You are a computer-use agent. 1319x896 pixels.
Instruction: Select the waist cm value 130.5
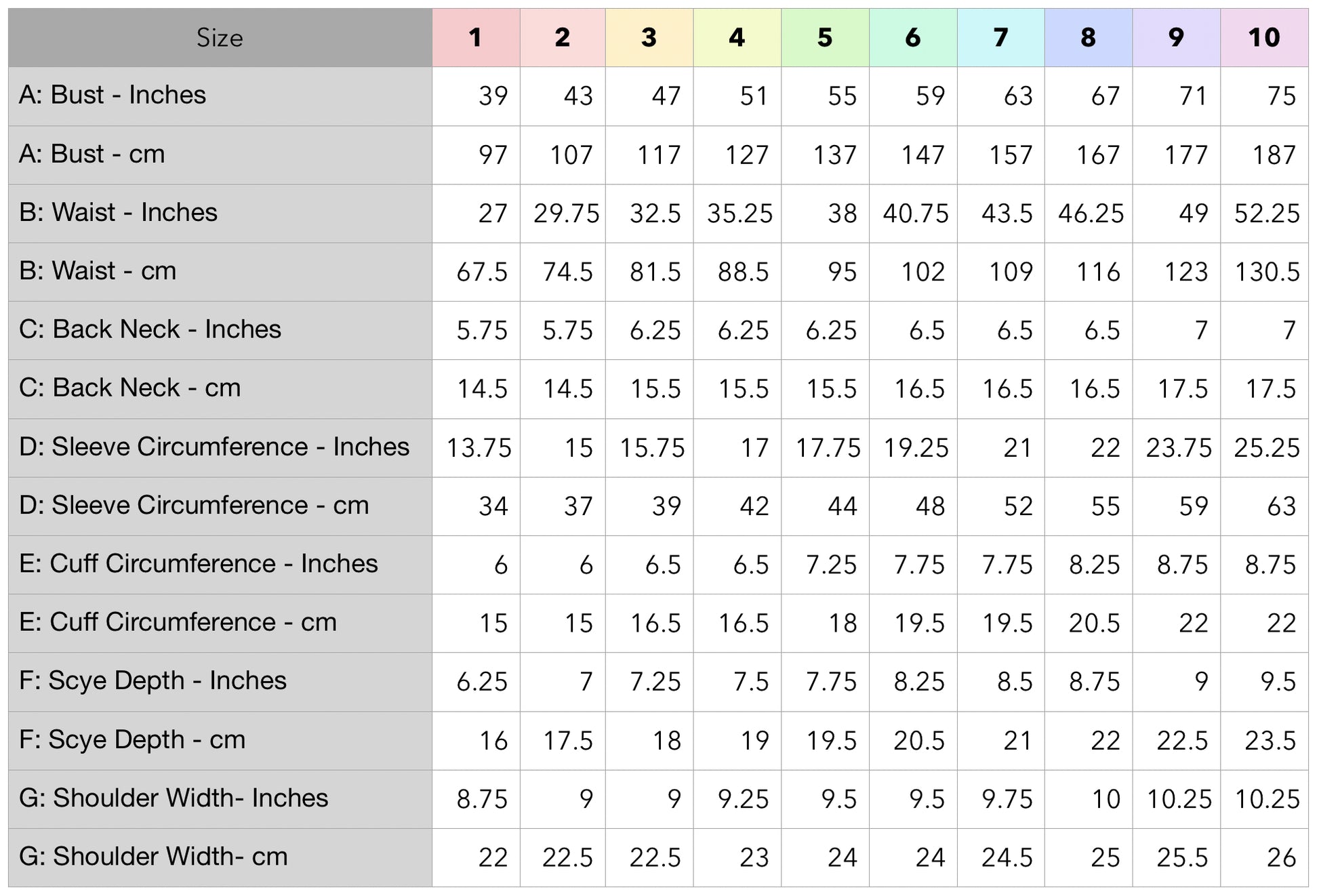click(1266, 272)
